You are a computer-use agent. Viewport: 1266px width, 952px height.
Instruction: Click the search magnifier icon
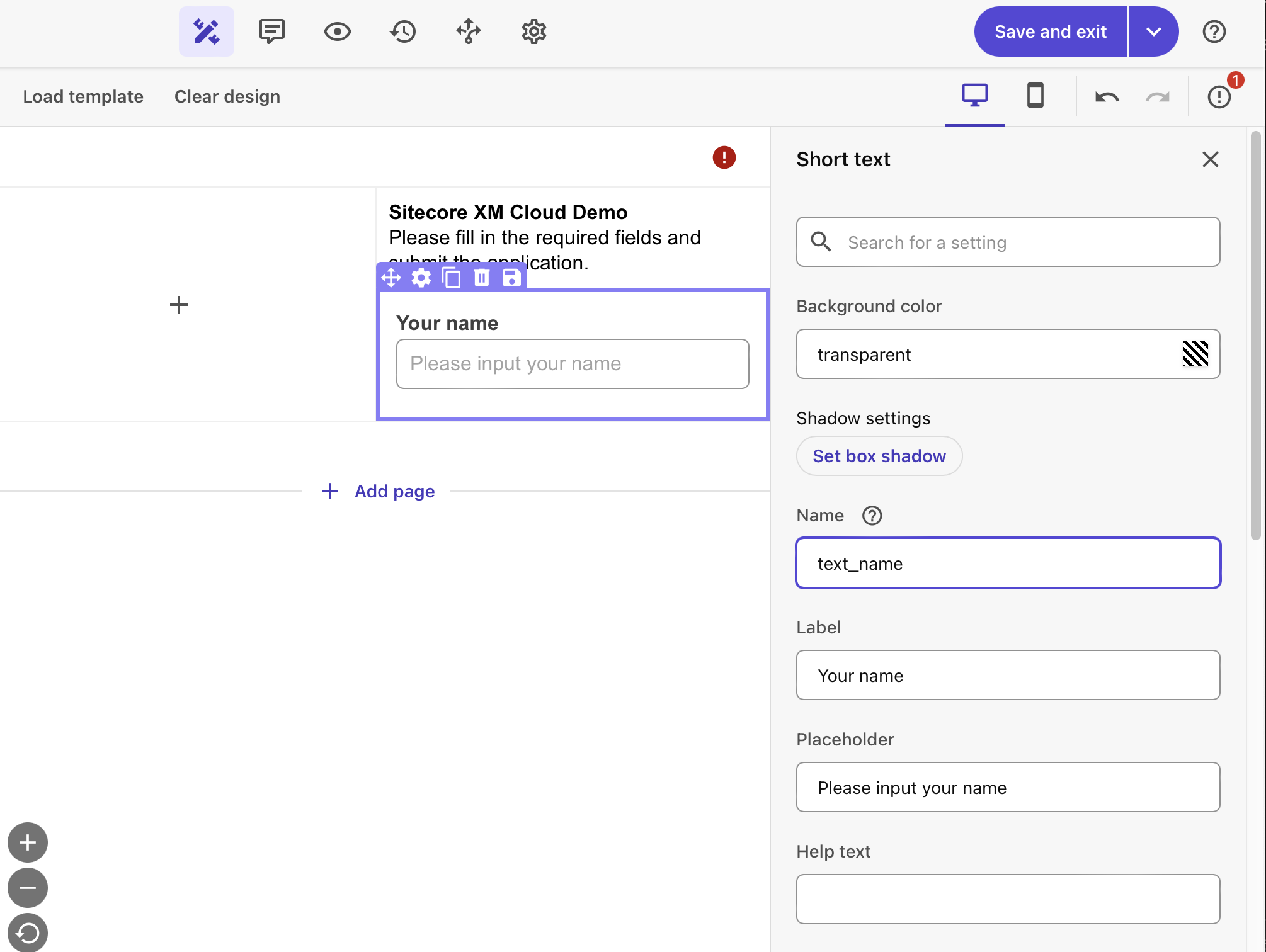(821, 242)
